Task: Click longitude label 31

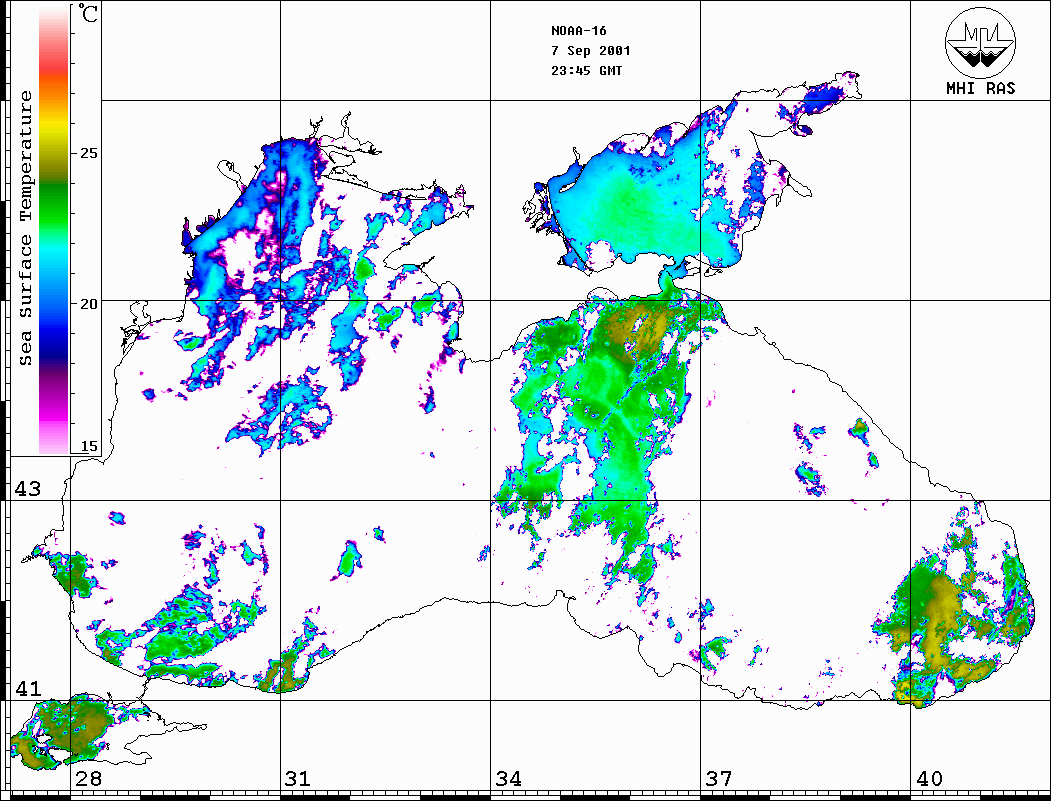Action: pos(298,779)
